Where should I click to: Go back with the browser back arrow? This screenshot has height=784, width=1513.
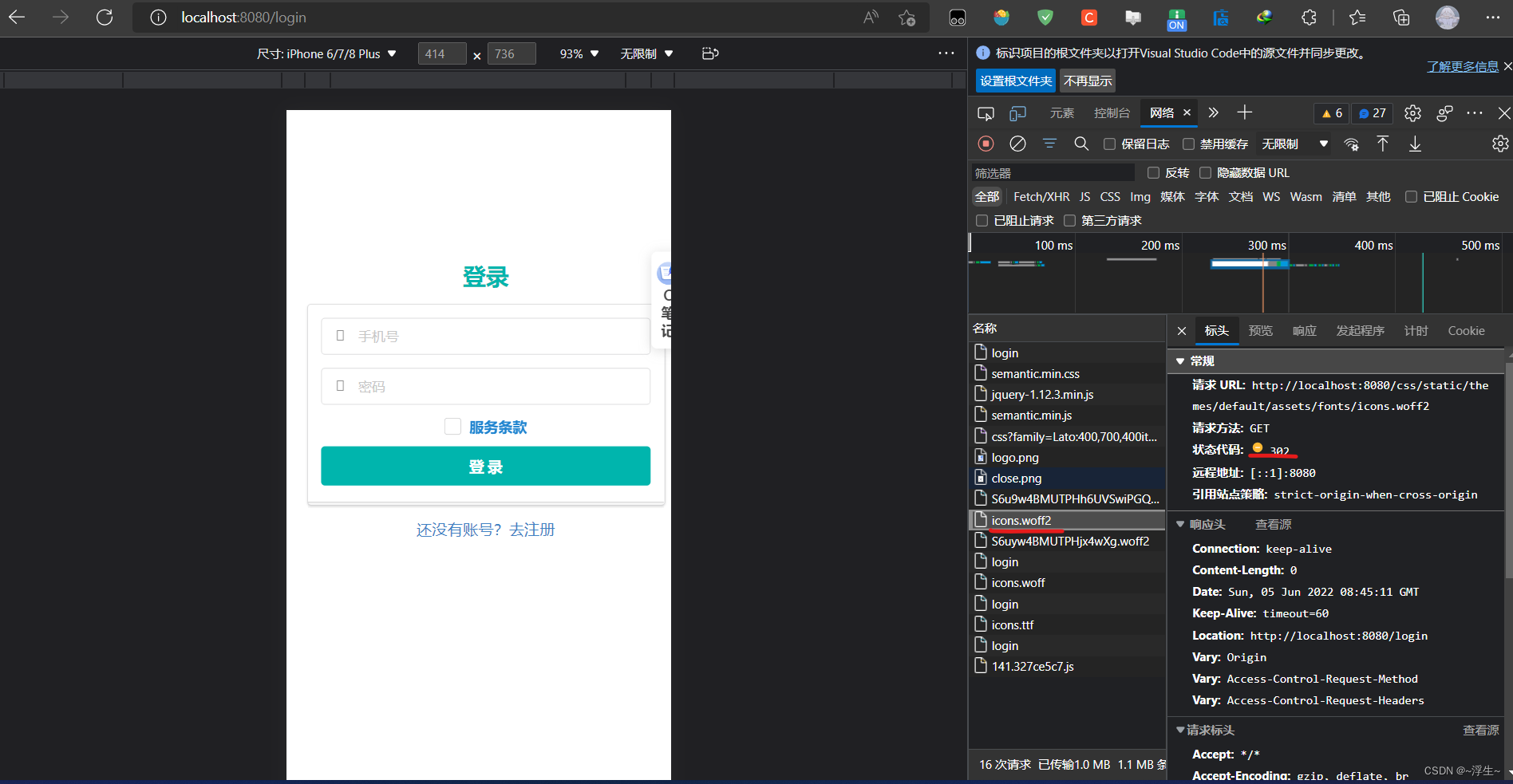pyautogui.click(x=17, y=18)
